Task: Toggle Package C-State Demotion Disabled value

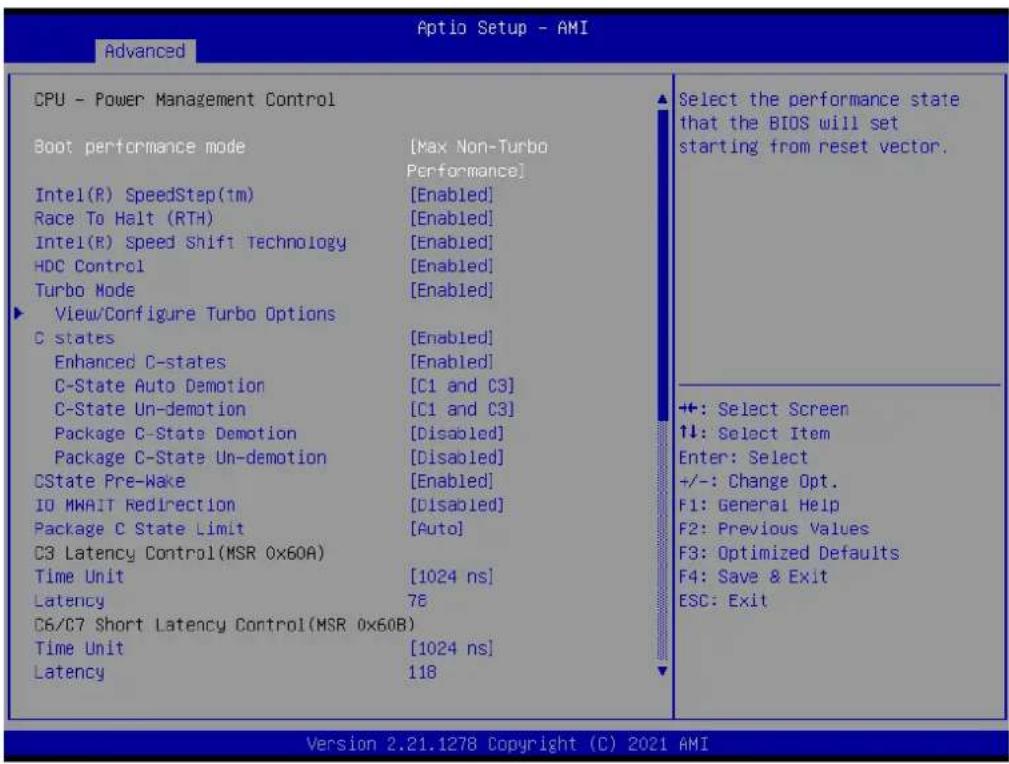Action: coord(457,433)
